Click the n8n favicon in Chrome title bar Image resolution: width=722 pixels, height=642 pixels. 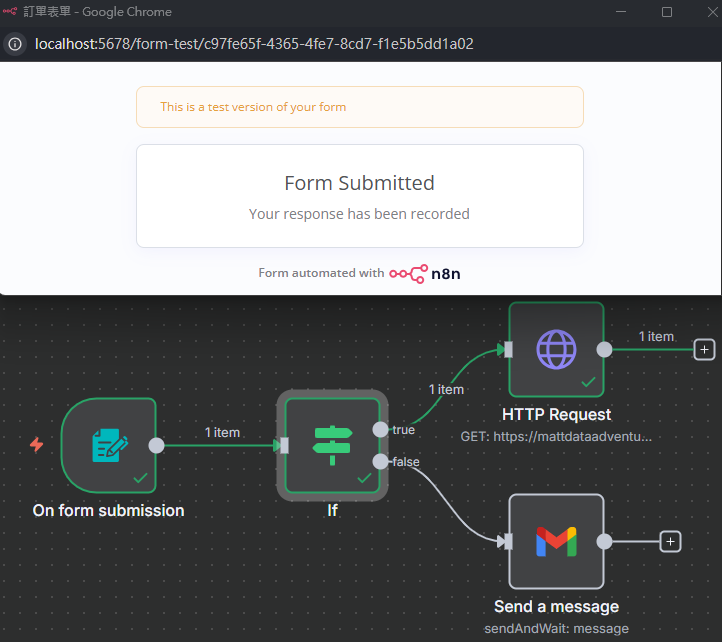coord(10,12)
